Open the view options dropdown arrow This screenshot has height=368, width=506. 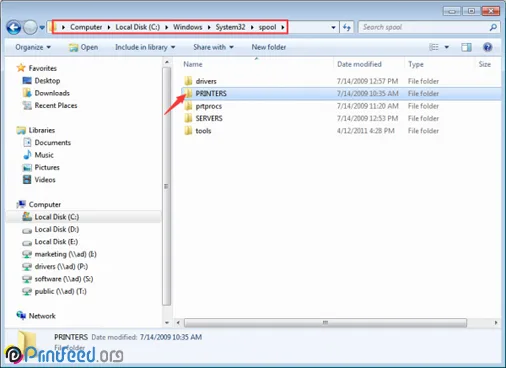click(447, 47)
